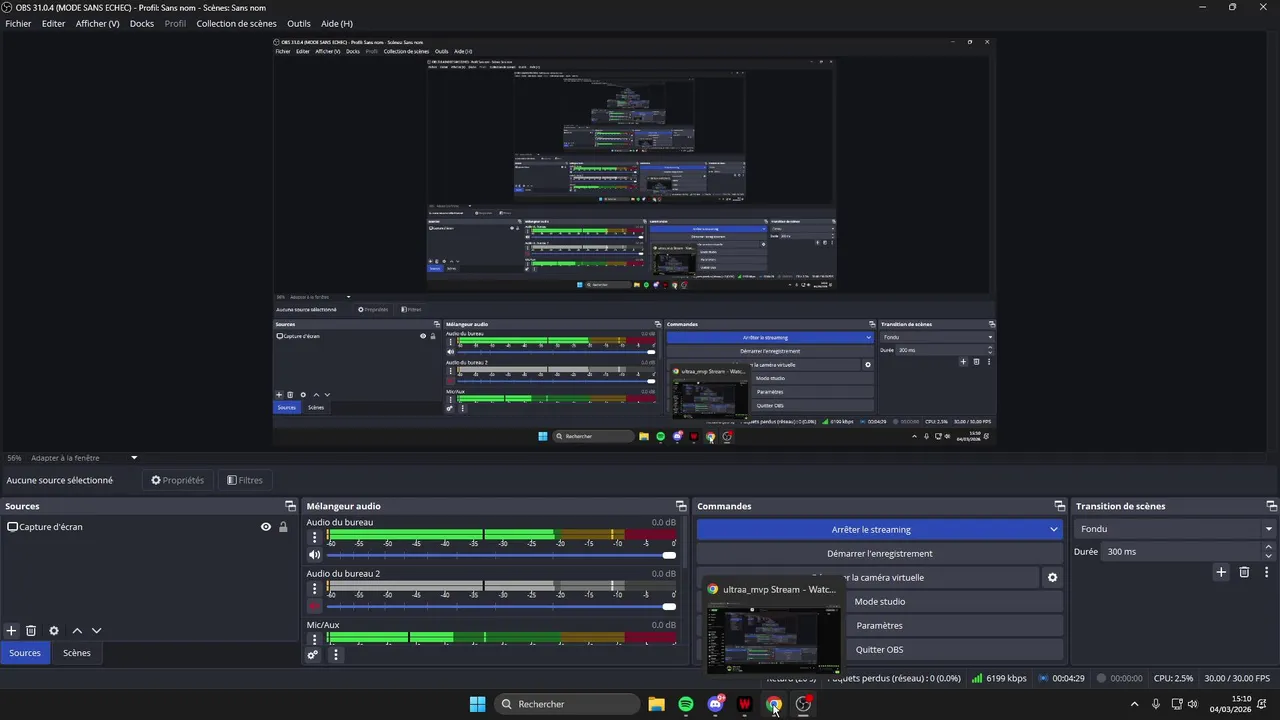Click the grey recording status dot
The height and width of the screenshot is (720, 1280).
click(x=1101, y=678)
